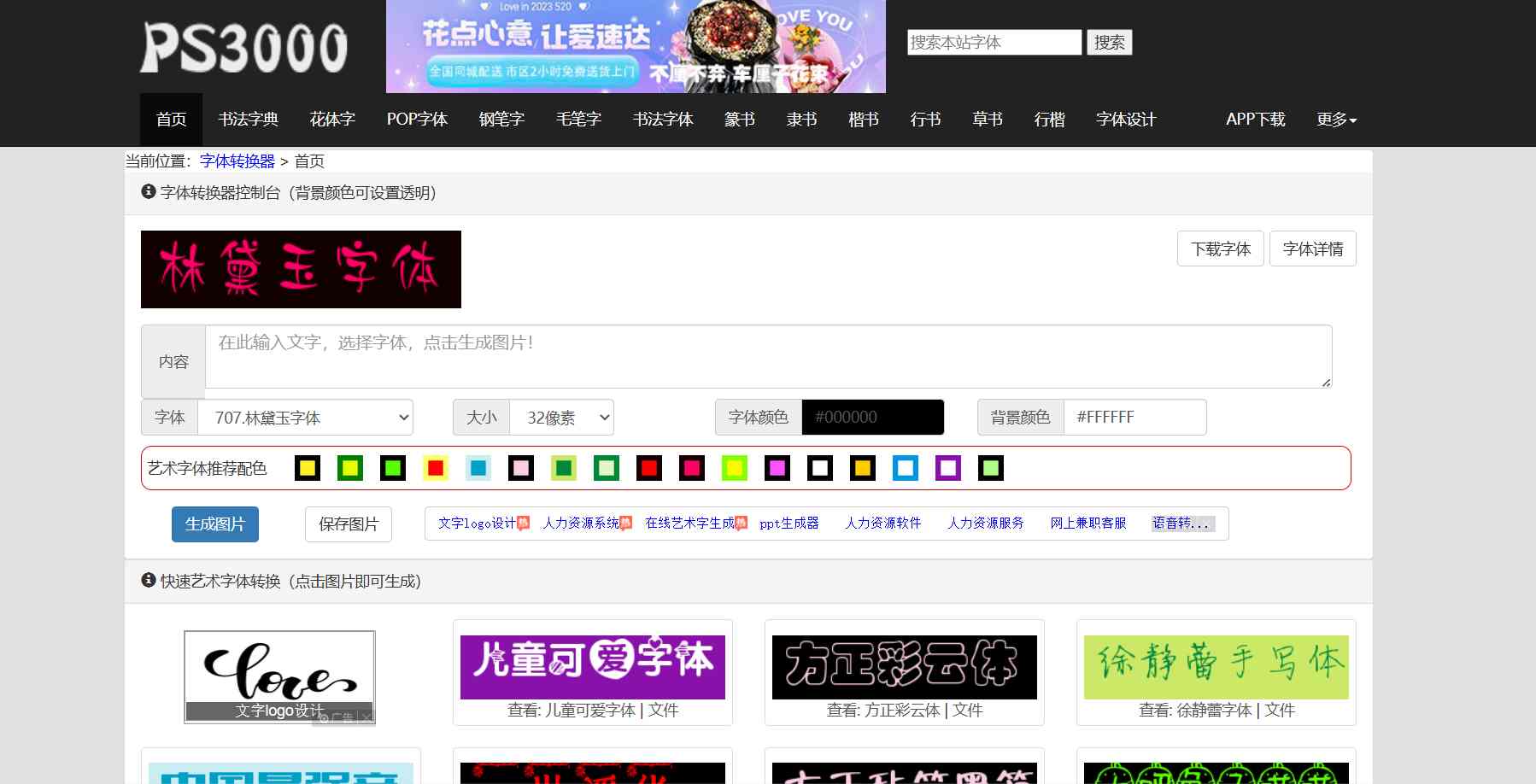Click the PS3000 site logo
Image resolution: width=1536 pixels, height=784 pixels.
coord(243,47)
